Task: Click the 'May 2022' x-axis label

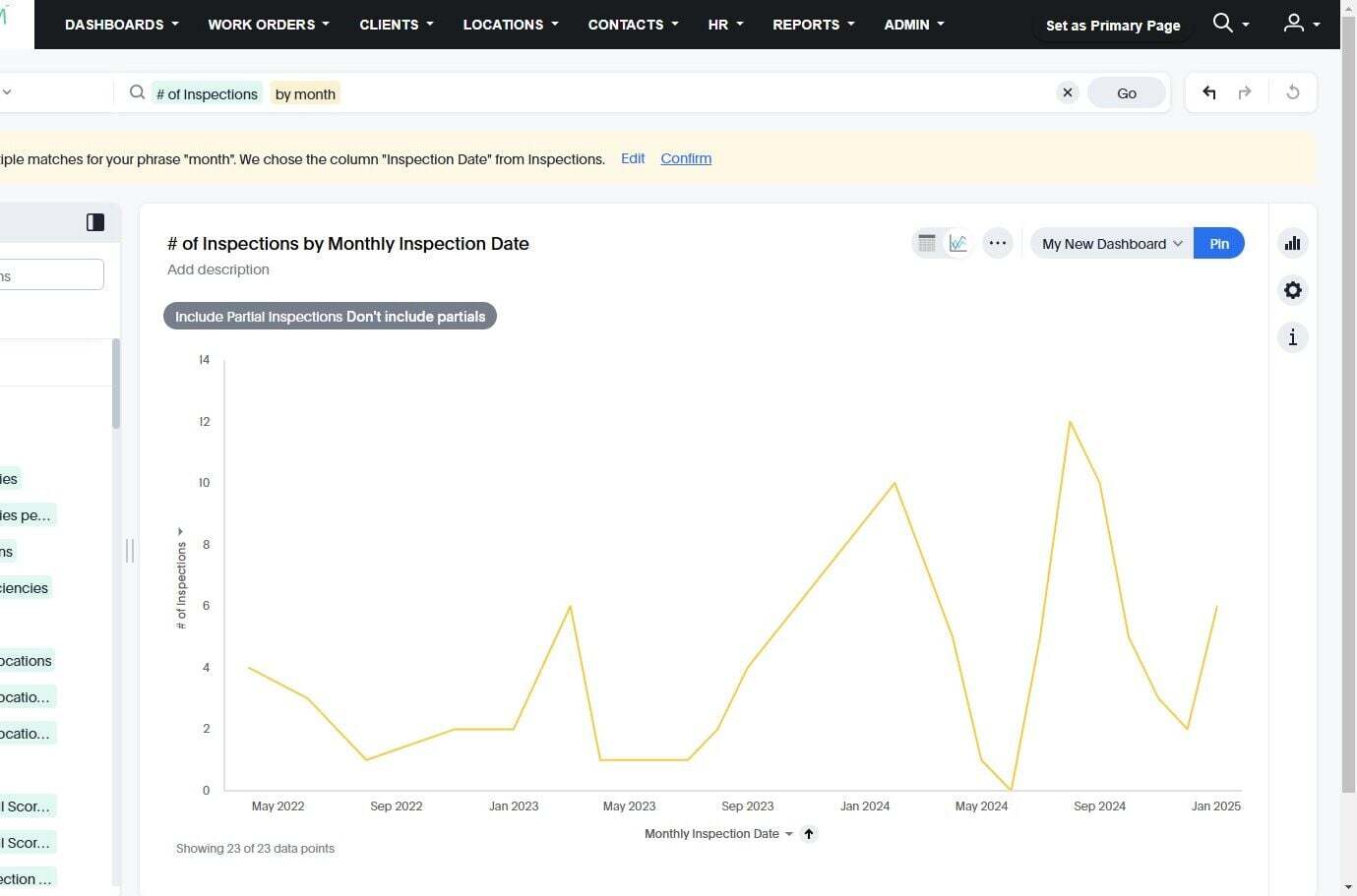Action: (x=278, y=806)
